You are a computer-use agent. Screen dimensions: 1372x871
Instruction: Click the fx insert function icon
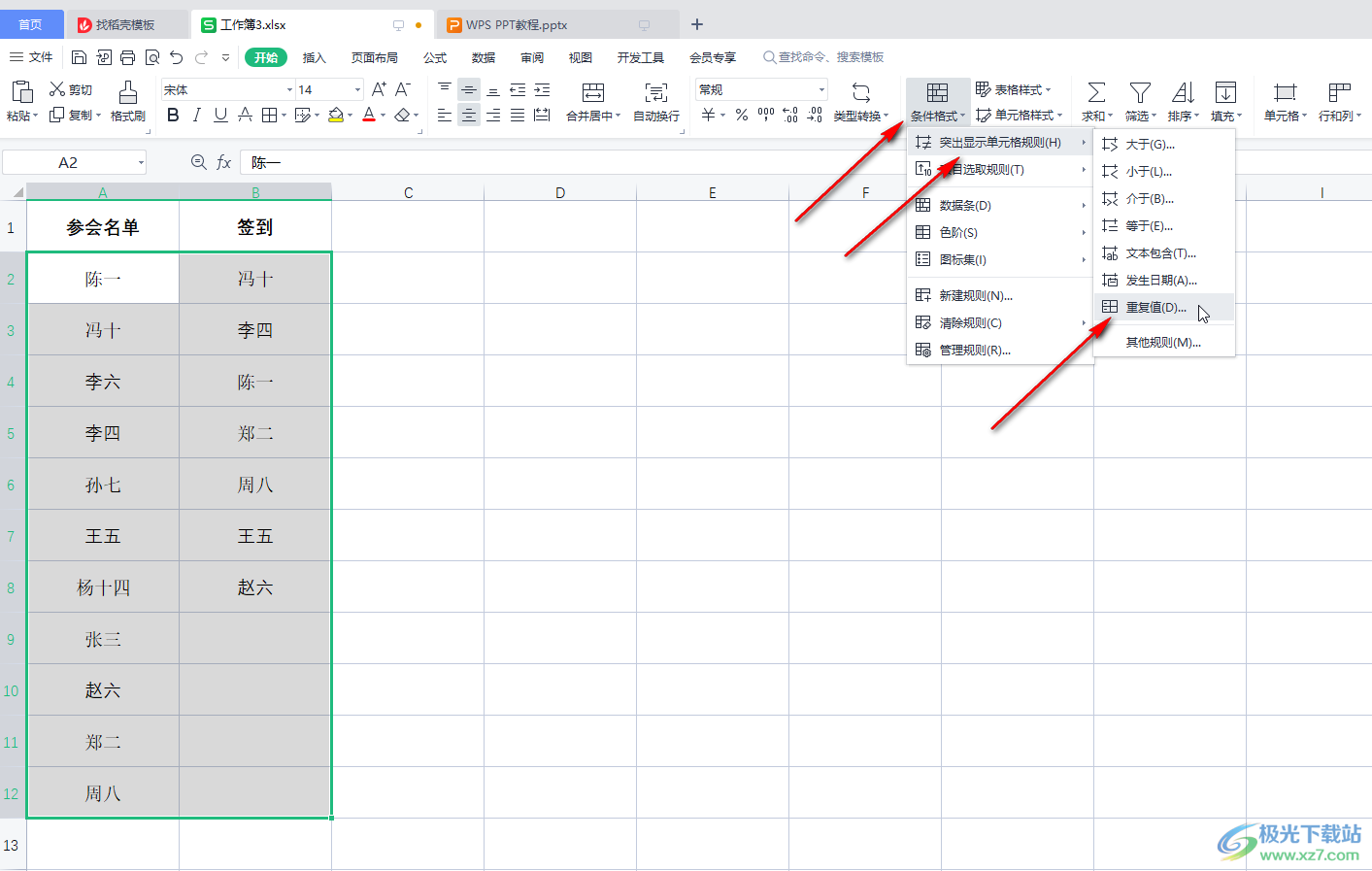pyautogui.click(x=223, y=162)
